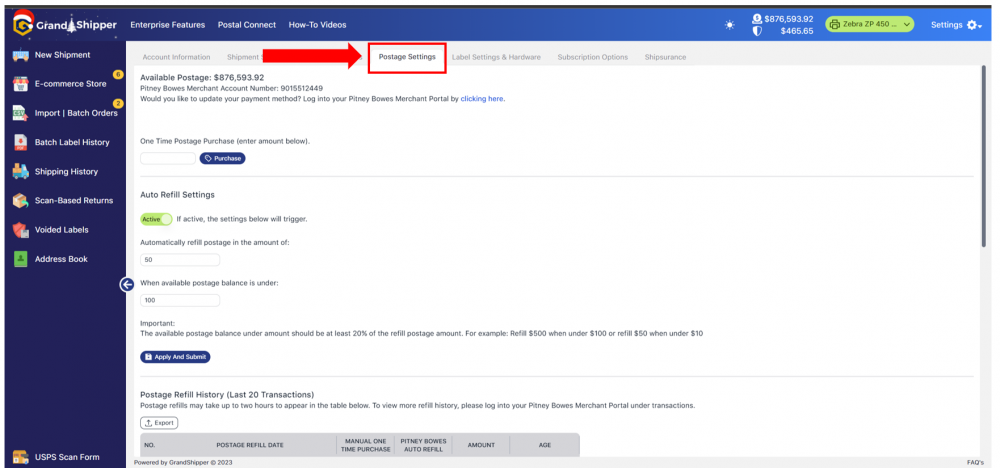Click the Purchase button
This screenshot has height=468, width=1000.
tap(223, 158)
